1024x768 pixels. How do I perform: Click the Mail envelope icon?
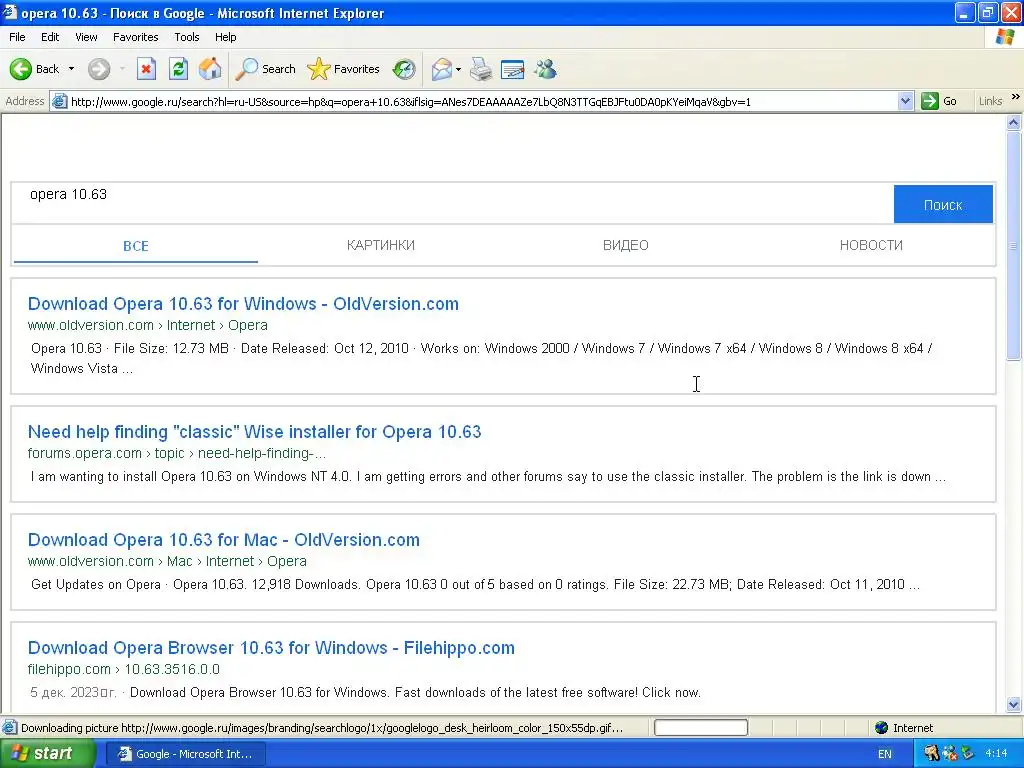coord(441,69)
